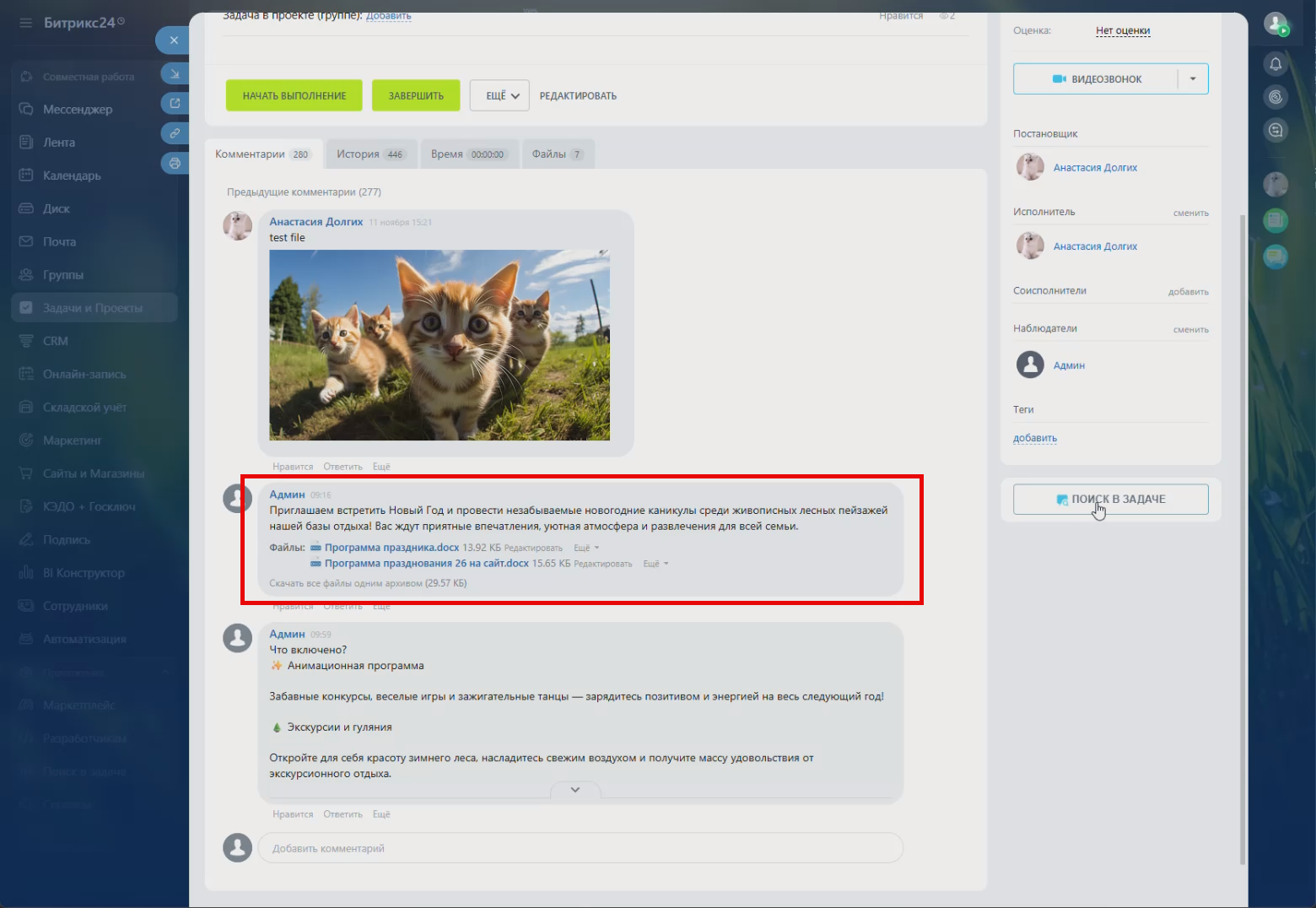Click in Добавить комментарий field
The height and width of the screenshot is (908, 1316).
pos(580,848)
